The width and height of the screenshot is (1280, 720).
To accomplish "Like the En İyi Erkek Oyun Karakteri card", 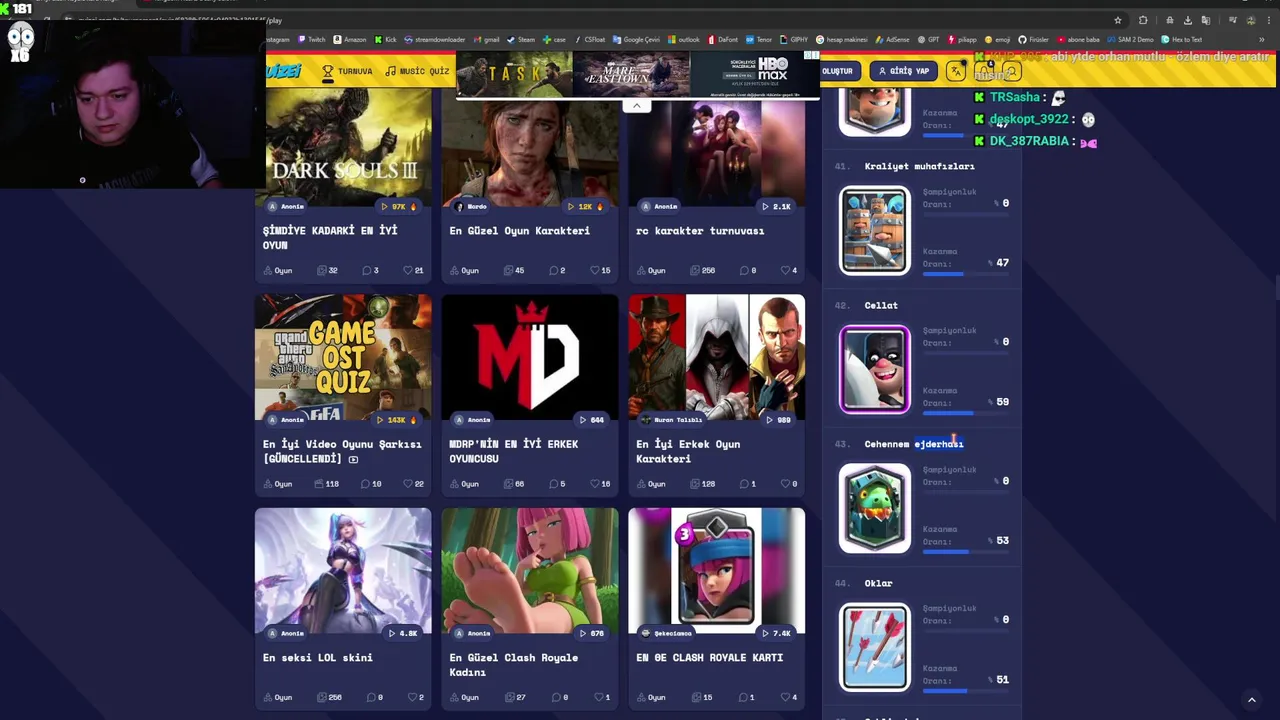I will (785, 484).
